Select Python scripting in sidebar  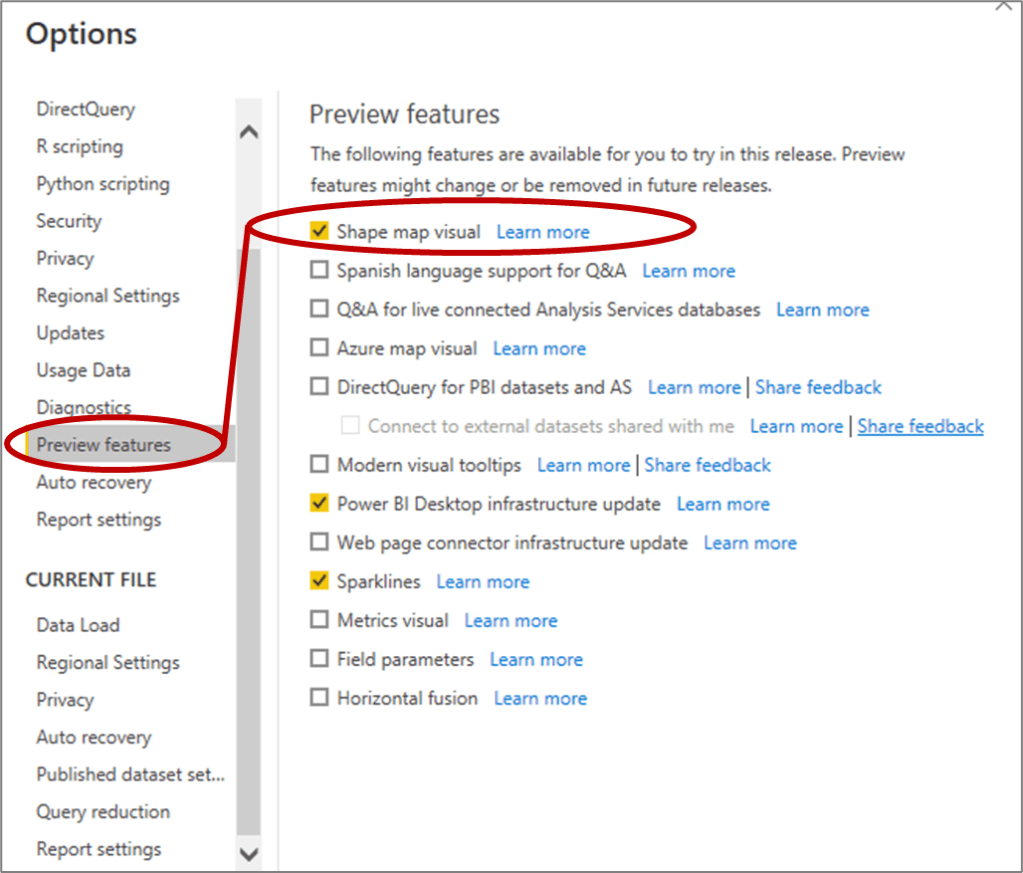pyautogui.click(x=103, y=184)
